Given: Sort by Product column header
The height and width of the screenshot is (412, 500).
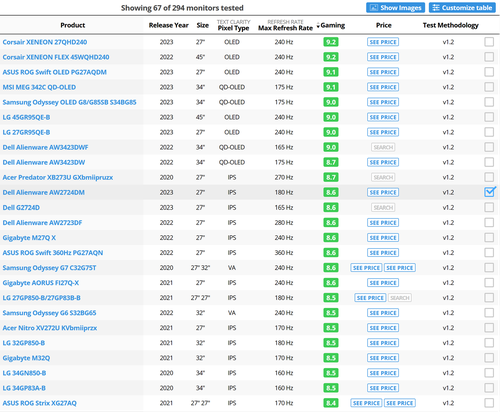Looking at the screenshot, I should [x=73, y=25].
